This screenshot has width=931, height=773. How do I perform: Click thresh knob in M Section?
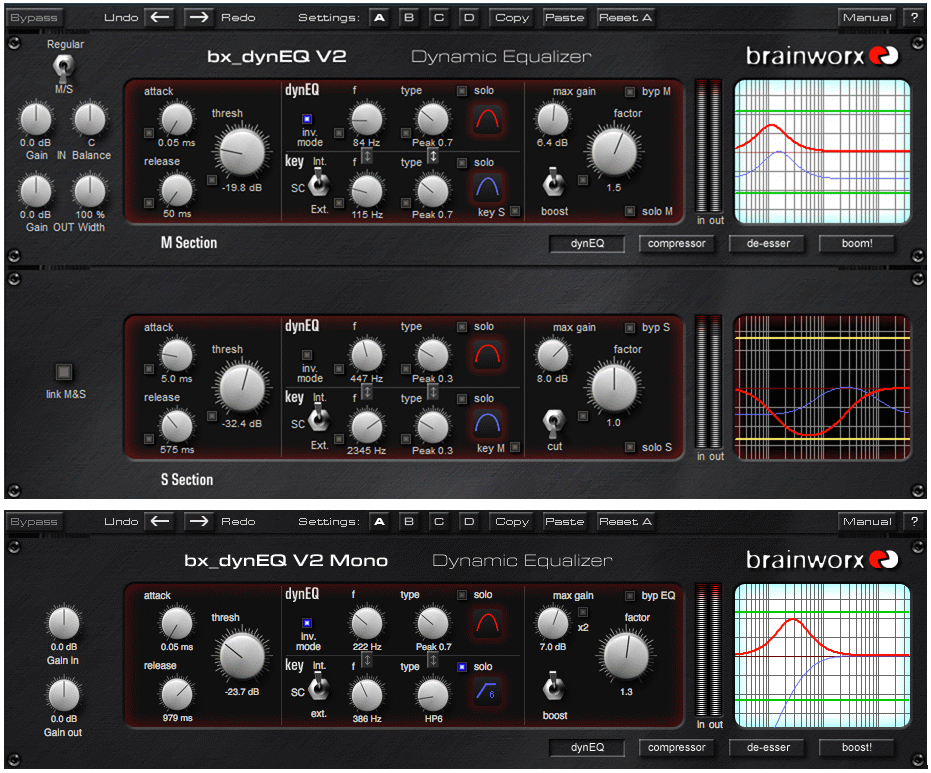242,152
